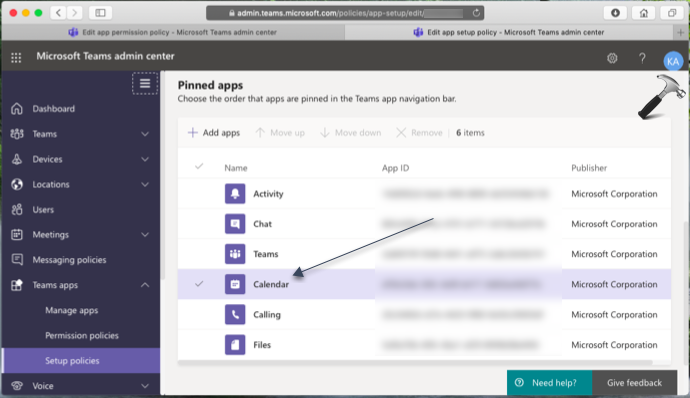Open settings gear in admin center header

pos(612,58)
